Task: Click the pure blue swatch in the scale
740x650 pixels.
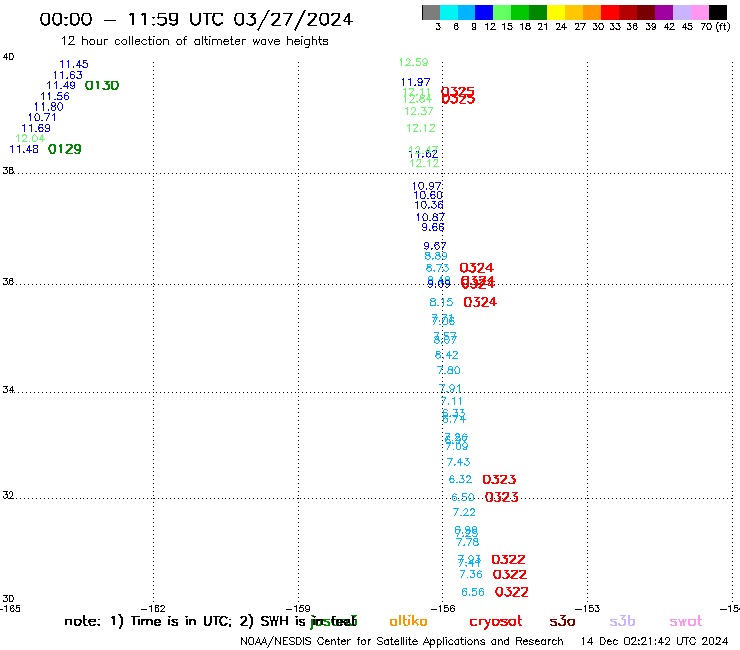Action: (484, 12)
